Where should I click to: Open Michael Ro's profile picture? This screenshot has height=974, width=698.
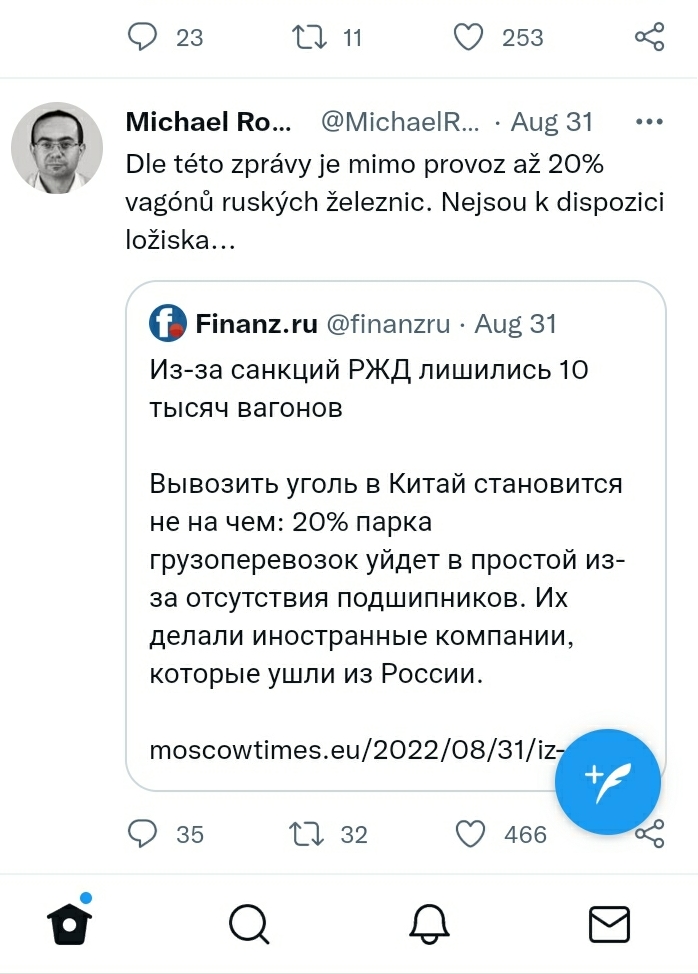click(57, 148)
